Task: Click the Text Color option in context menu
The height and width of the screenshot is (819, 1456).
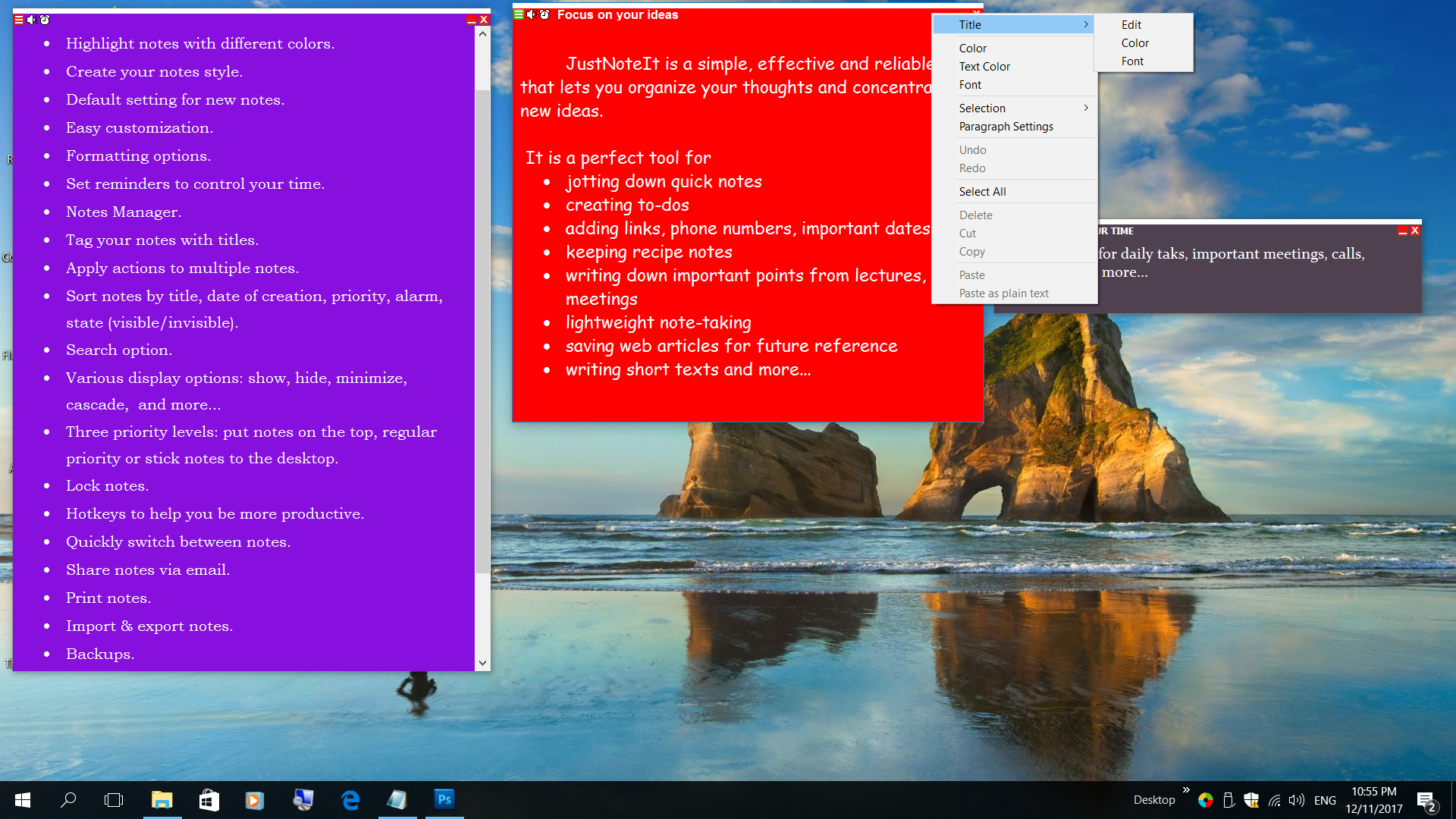Action: [984, 66]
